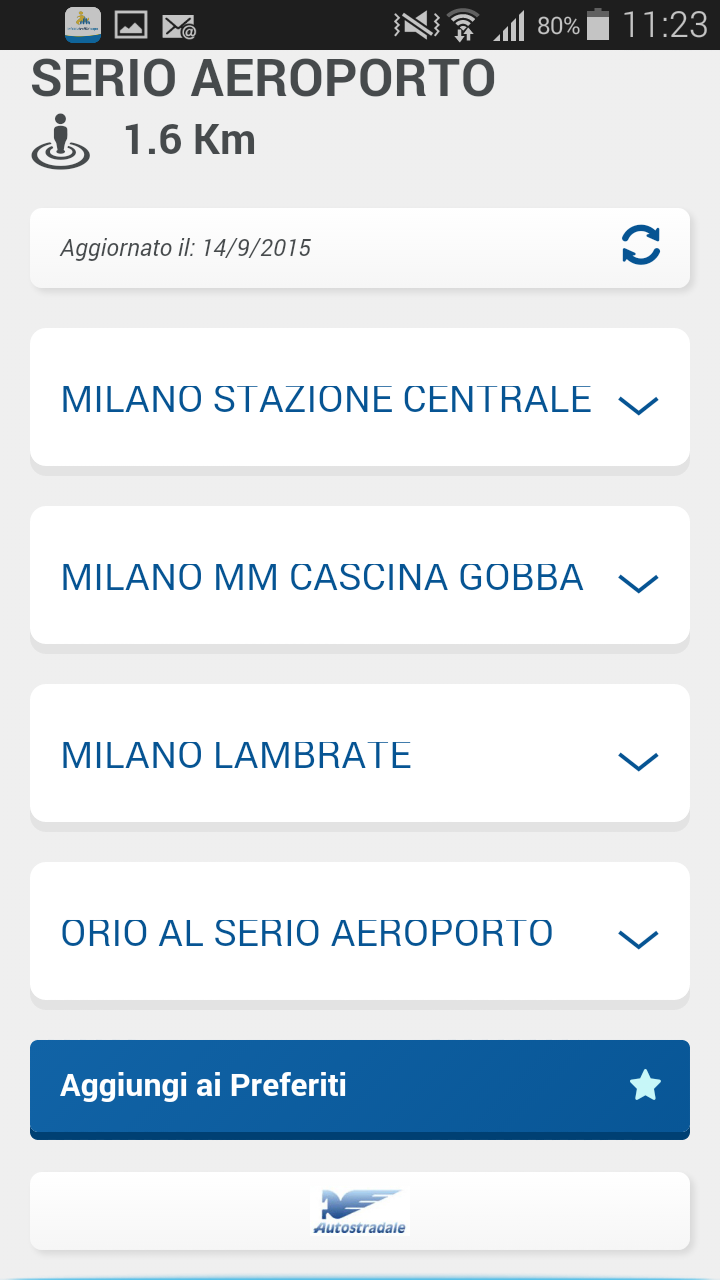Expand Milano Stazione Centrale chevron
This screenshot has height=1280, width=720.
pos(638,404)
